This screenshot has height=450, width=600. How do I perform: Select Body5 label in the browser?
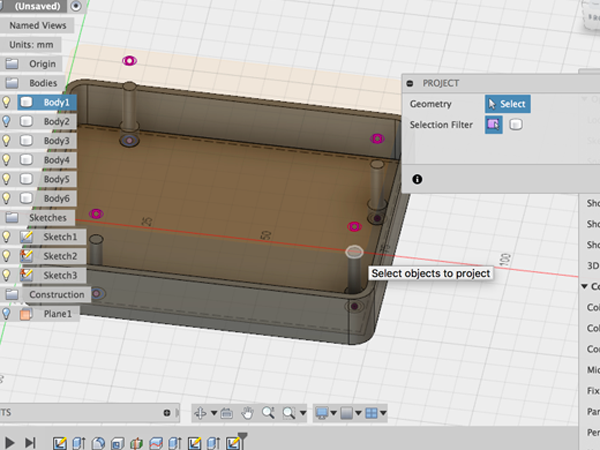click(x=56, y=179)
